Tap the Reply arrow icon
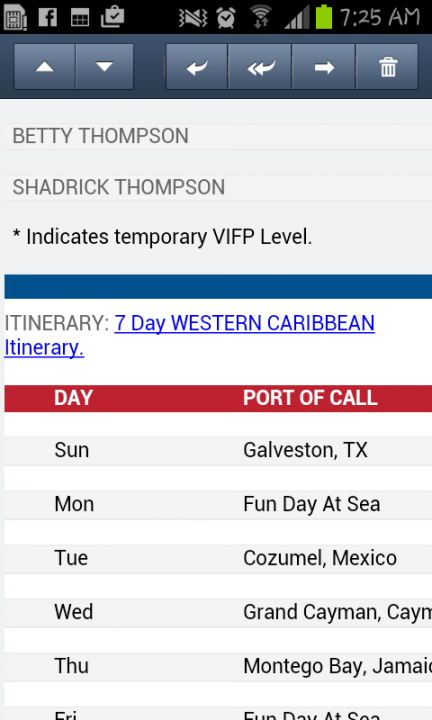432x720 pixels. [197, 67]
